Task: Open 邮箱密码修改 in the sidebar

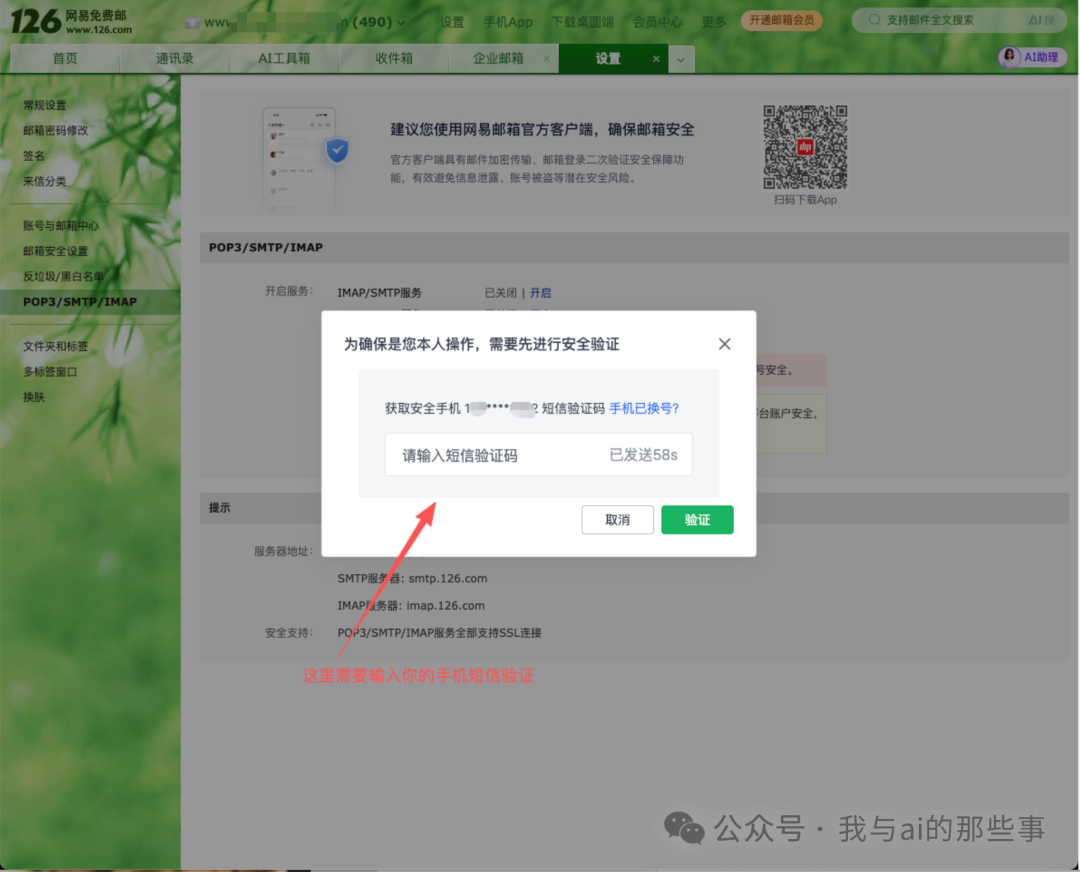Action: point(55,130)
